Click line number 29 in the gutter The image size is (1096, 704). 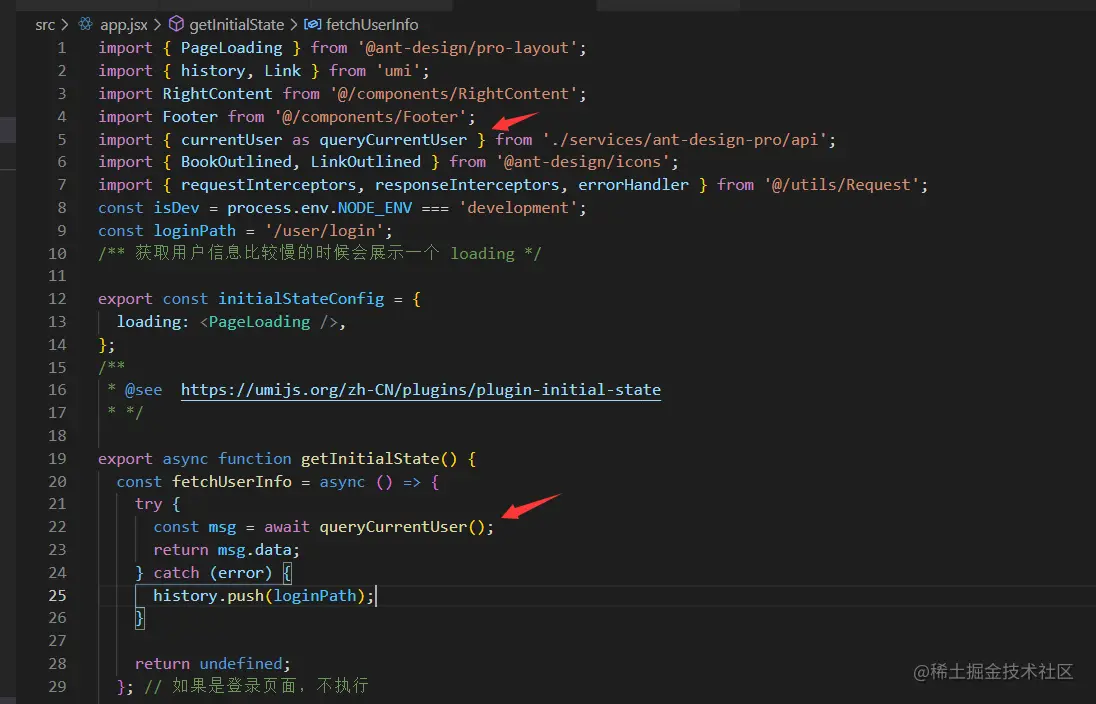pyautogui.click(x=57, y=687)
